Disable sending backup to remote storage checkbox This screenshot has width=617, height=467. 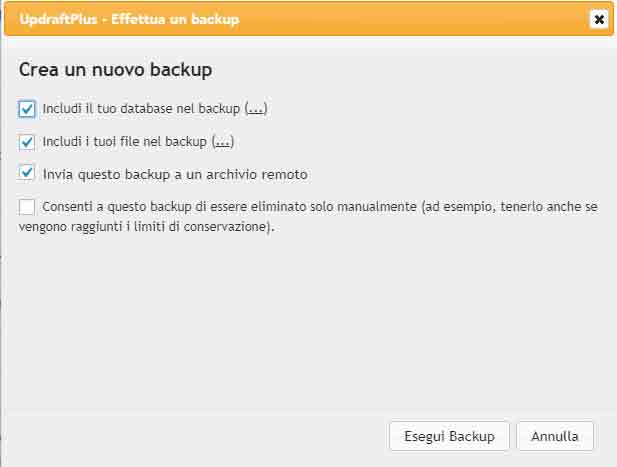[27, 173]
